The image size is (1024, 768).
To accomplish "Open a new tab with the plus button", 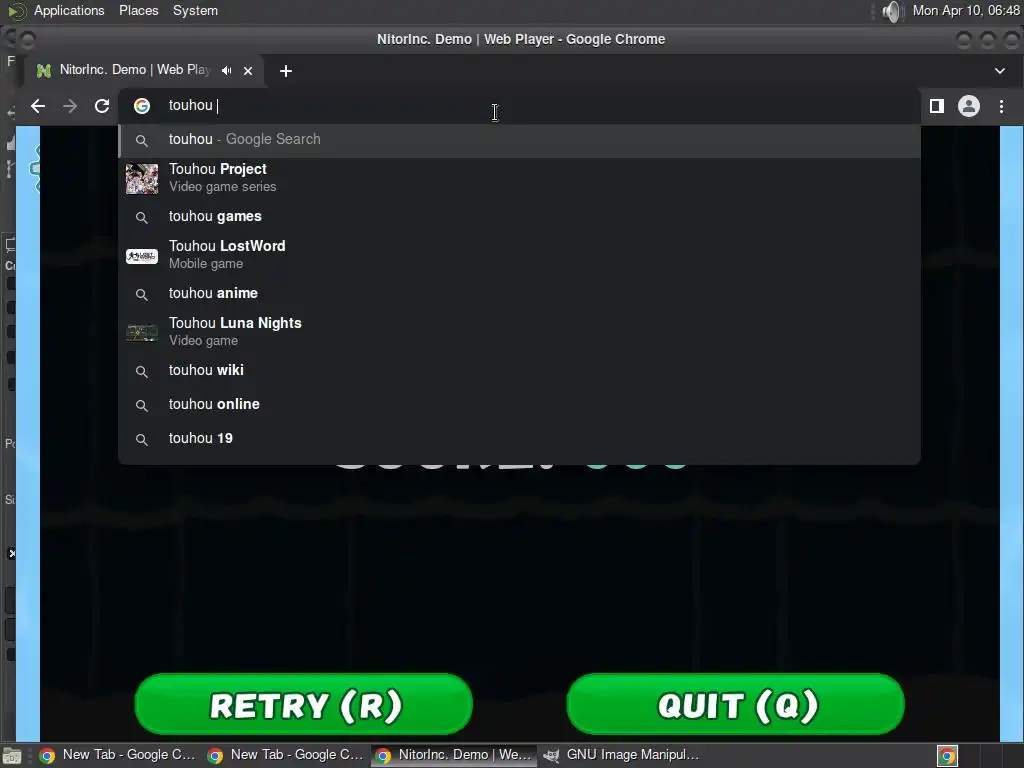I will tap(285, 71).
